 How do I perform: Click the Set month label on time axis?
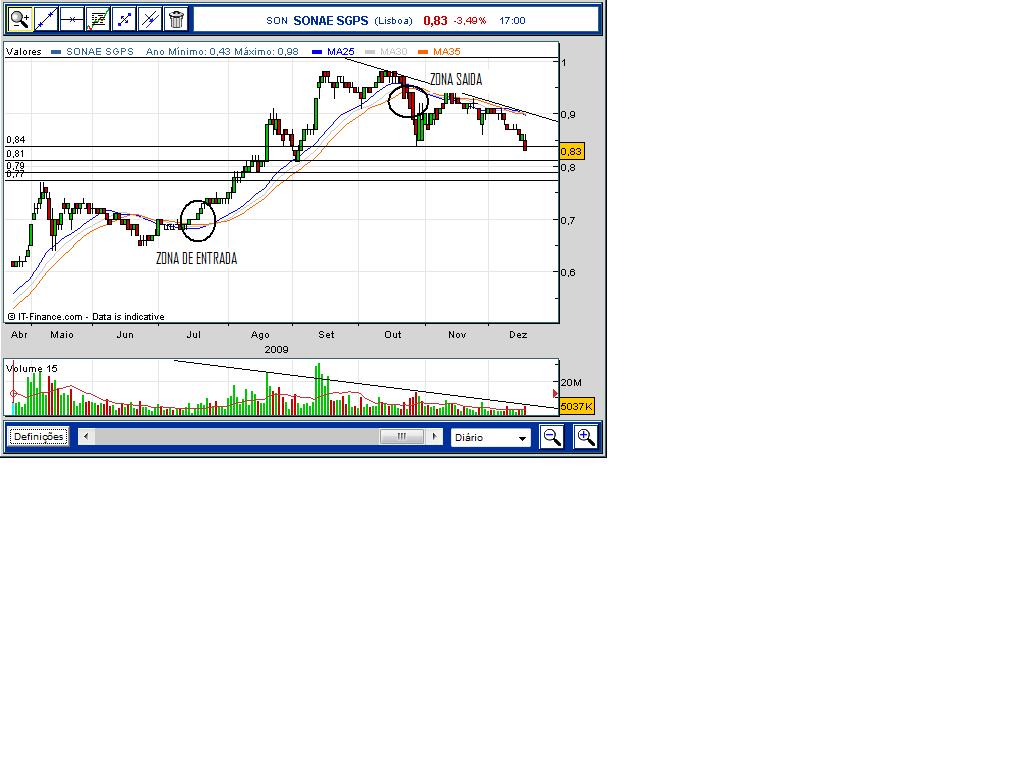[326, 334]
